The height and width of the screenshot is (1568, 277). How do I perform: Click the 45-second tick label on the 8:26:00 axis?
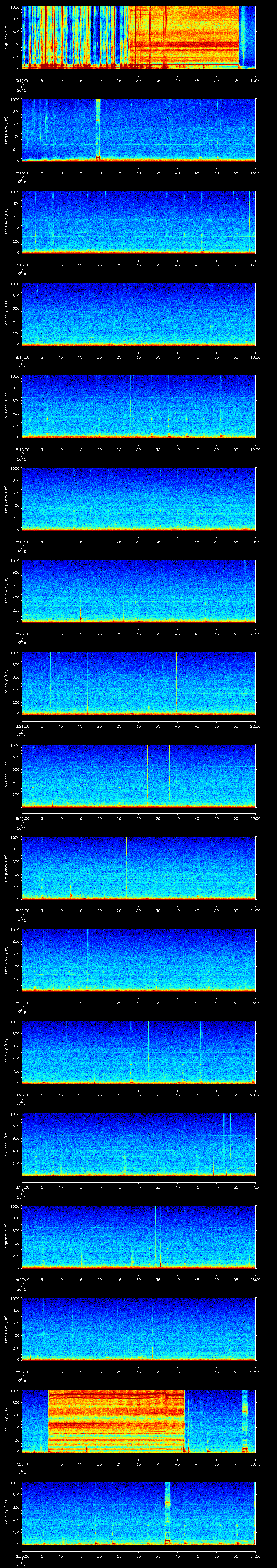click(197, 1187)
